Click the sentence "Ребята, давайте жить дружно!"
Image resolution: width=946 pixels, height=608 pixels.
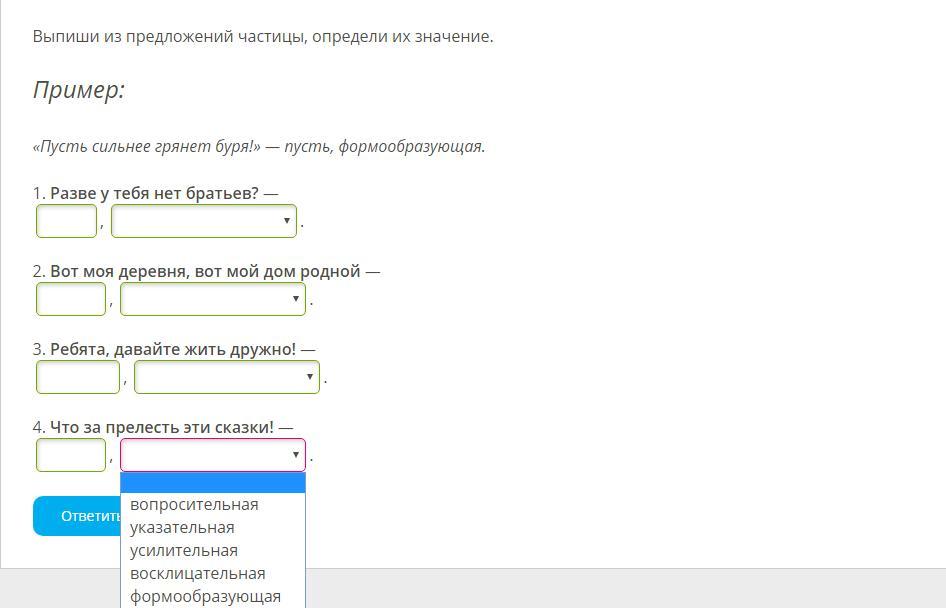pos(173,349)
